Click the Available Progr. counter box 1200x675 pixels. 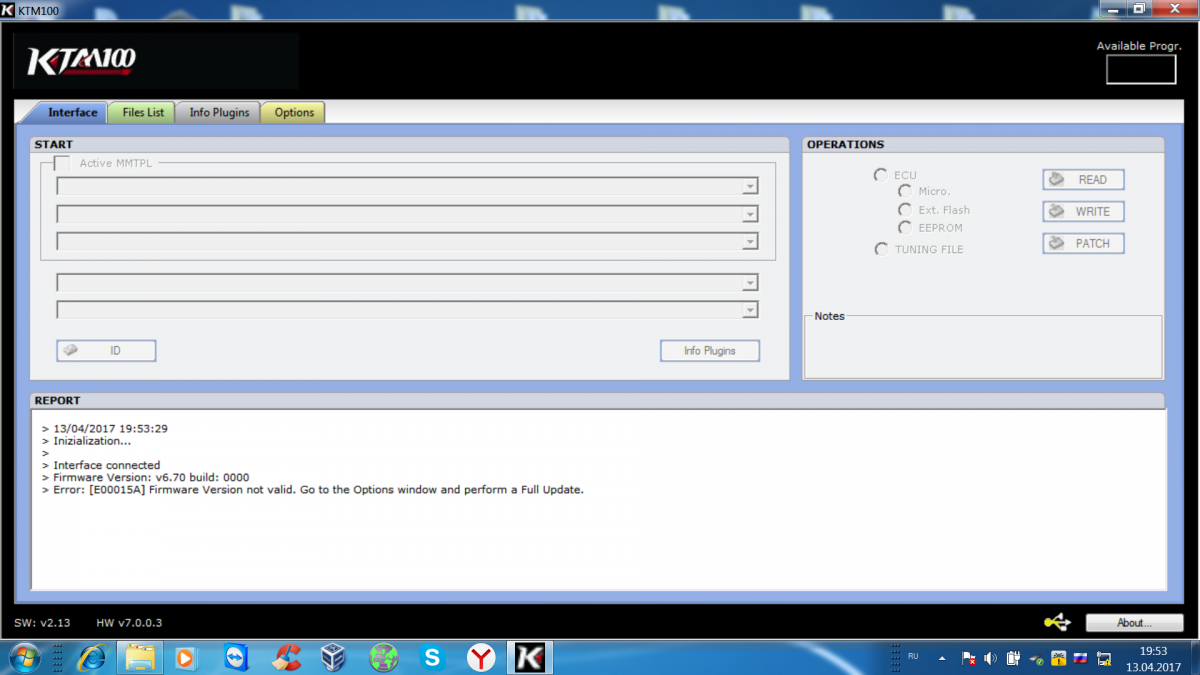pyautogui.click(x=1141, y=69)
